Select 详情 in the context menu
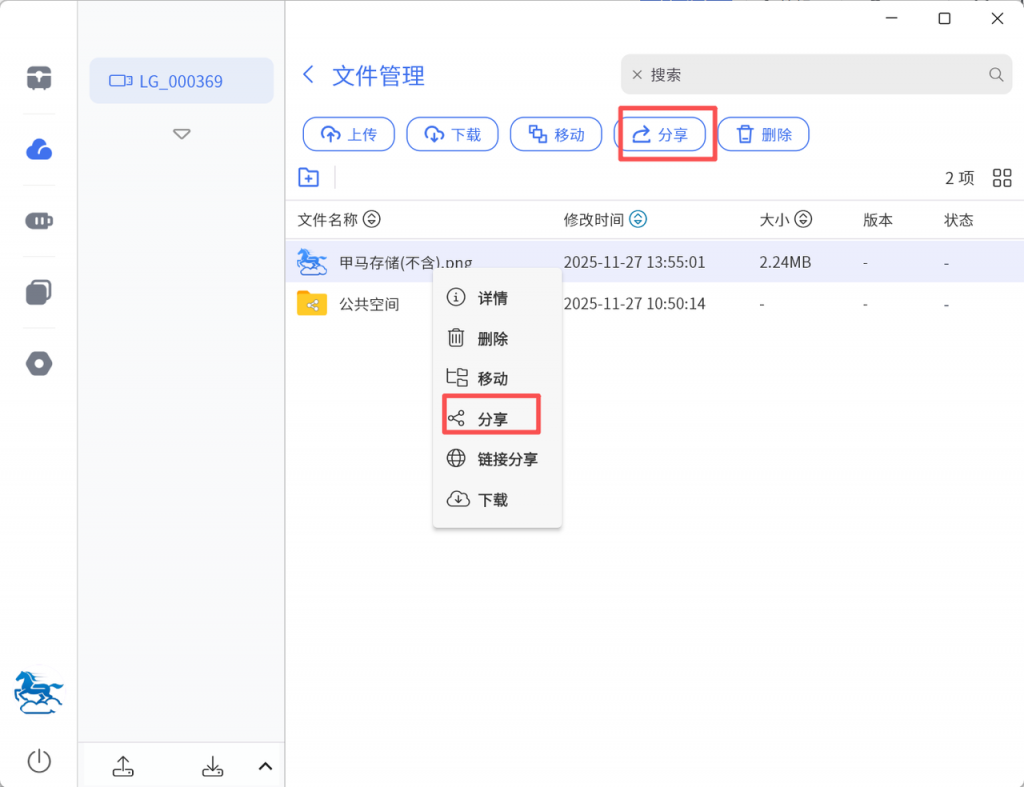The height and width of the screenshot is (787, 1024). pyautogui.click(x=492, y=298)
